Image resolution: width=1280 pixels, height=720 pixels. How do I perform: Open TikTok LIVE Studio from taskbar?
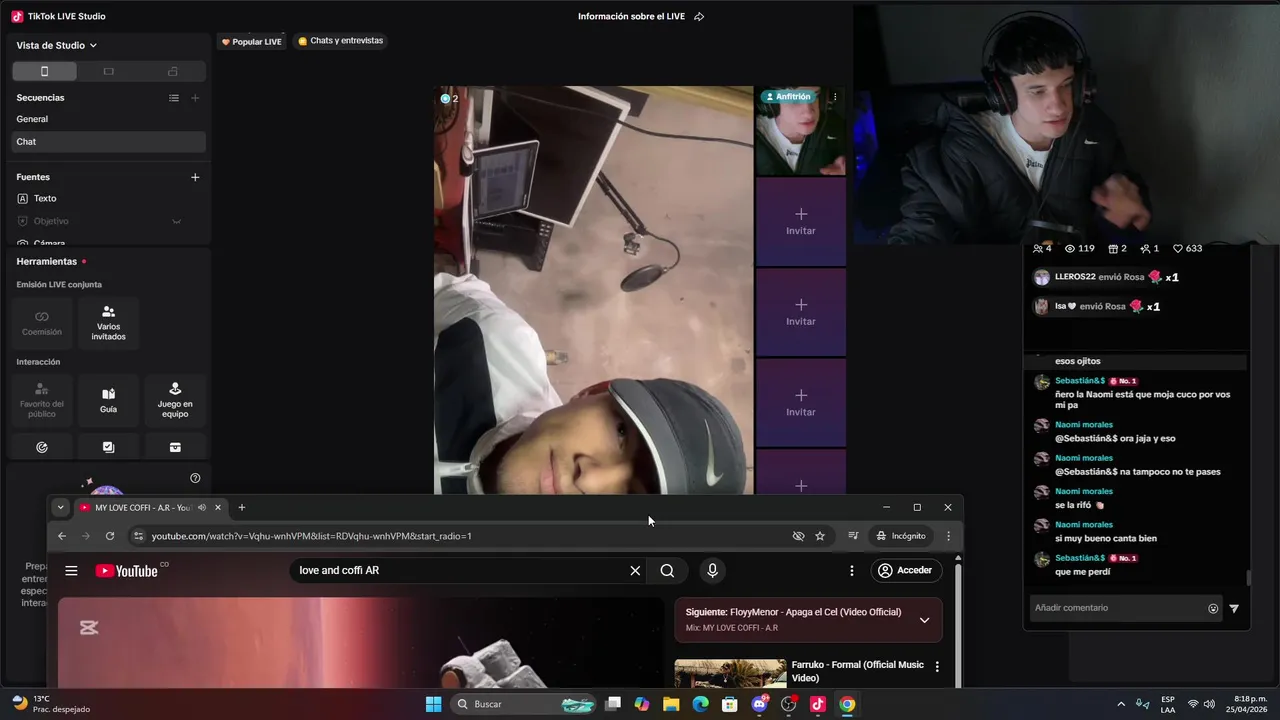[x=818, y=704]
